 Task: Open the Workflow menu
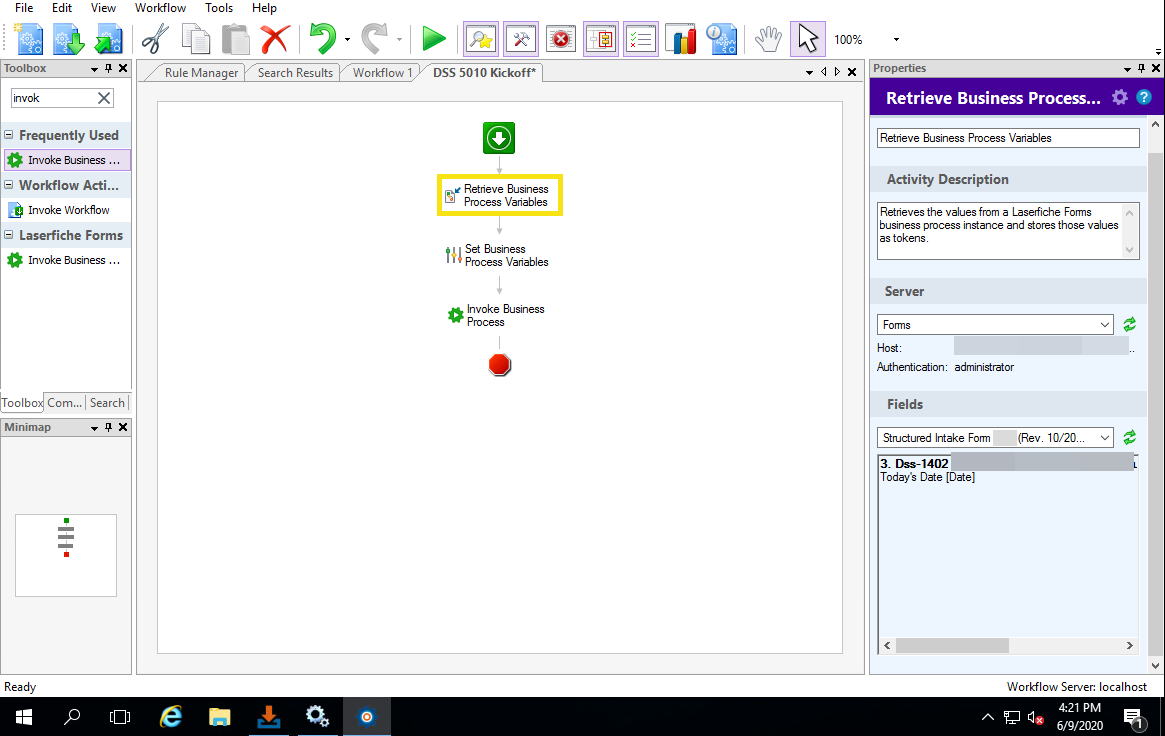[x=160, y=8]
